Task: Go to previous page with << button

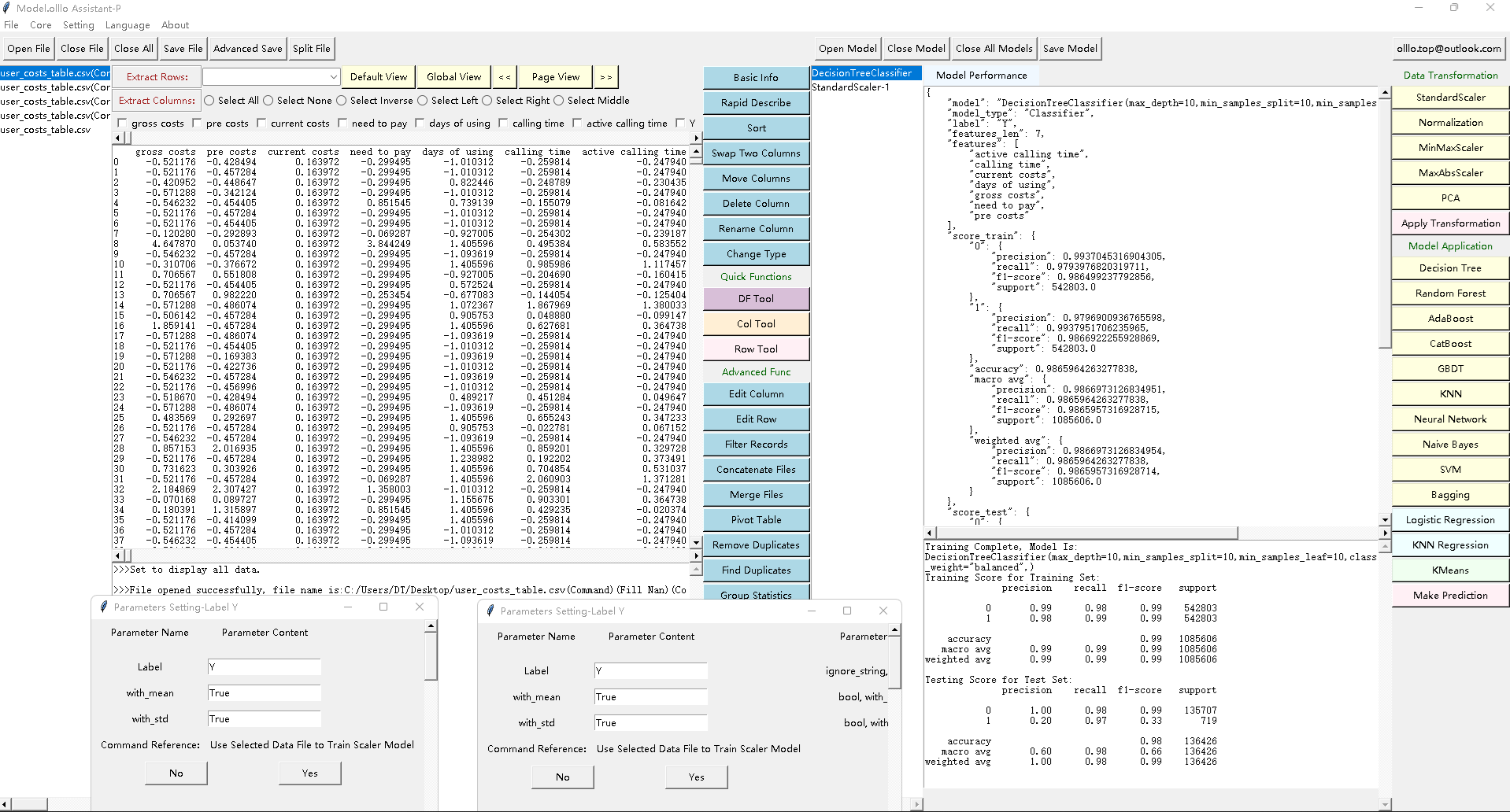Action: pos(504,77)
